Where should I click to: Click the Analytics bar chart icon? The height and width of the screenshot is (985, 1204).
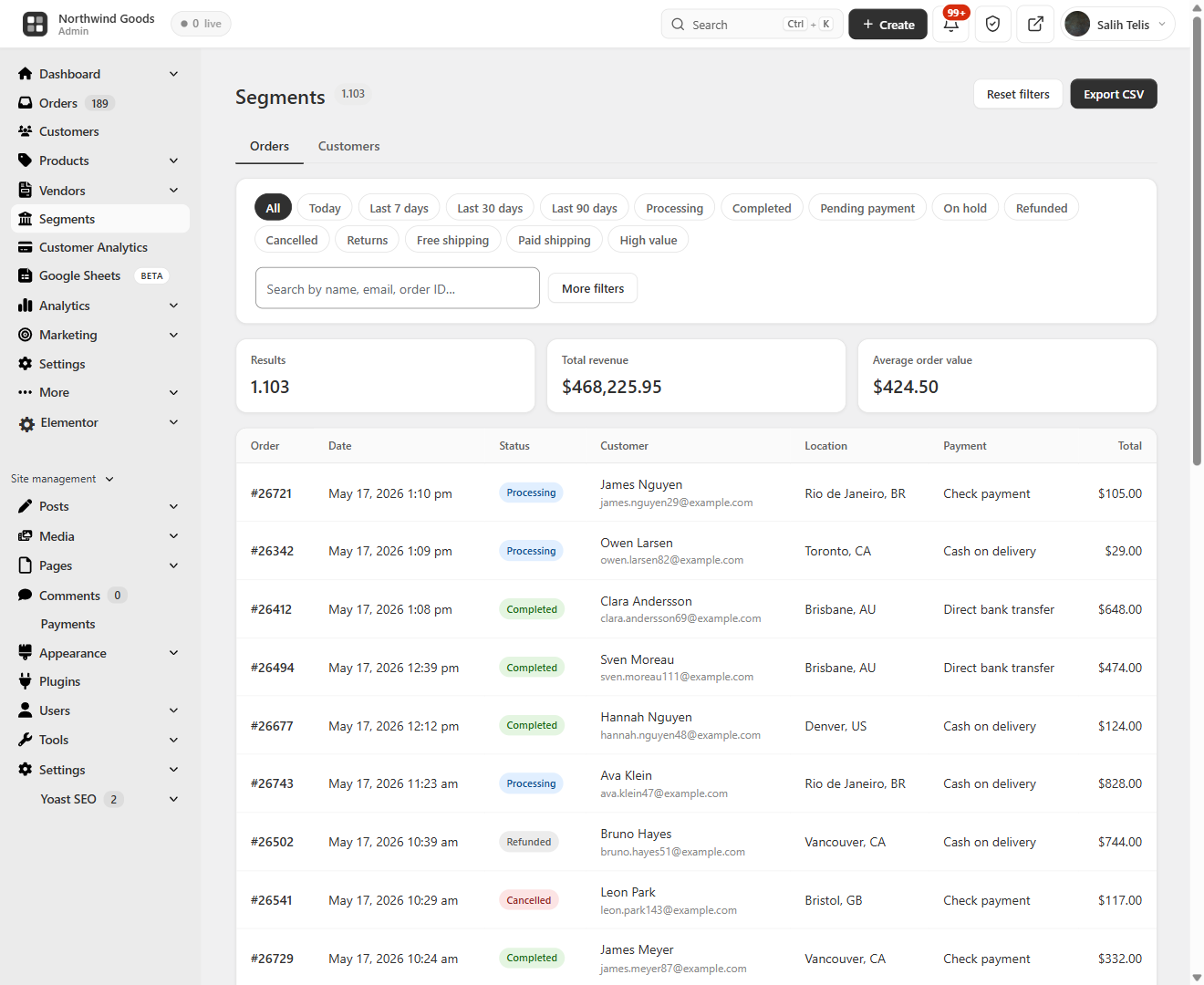click(x=26, y=306)
